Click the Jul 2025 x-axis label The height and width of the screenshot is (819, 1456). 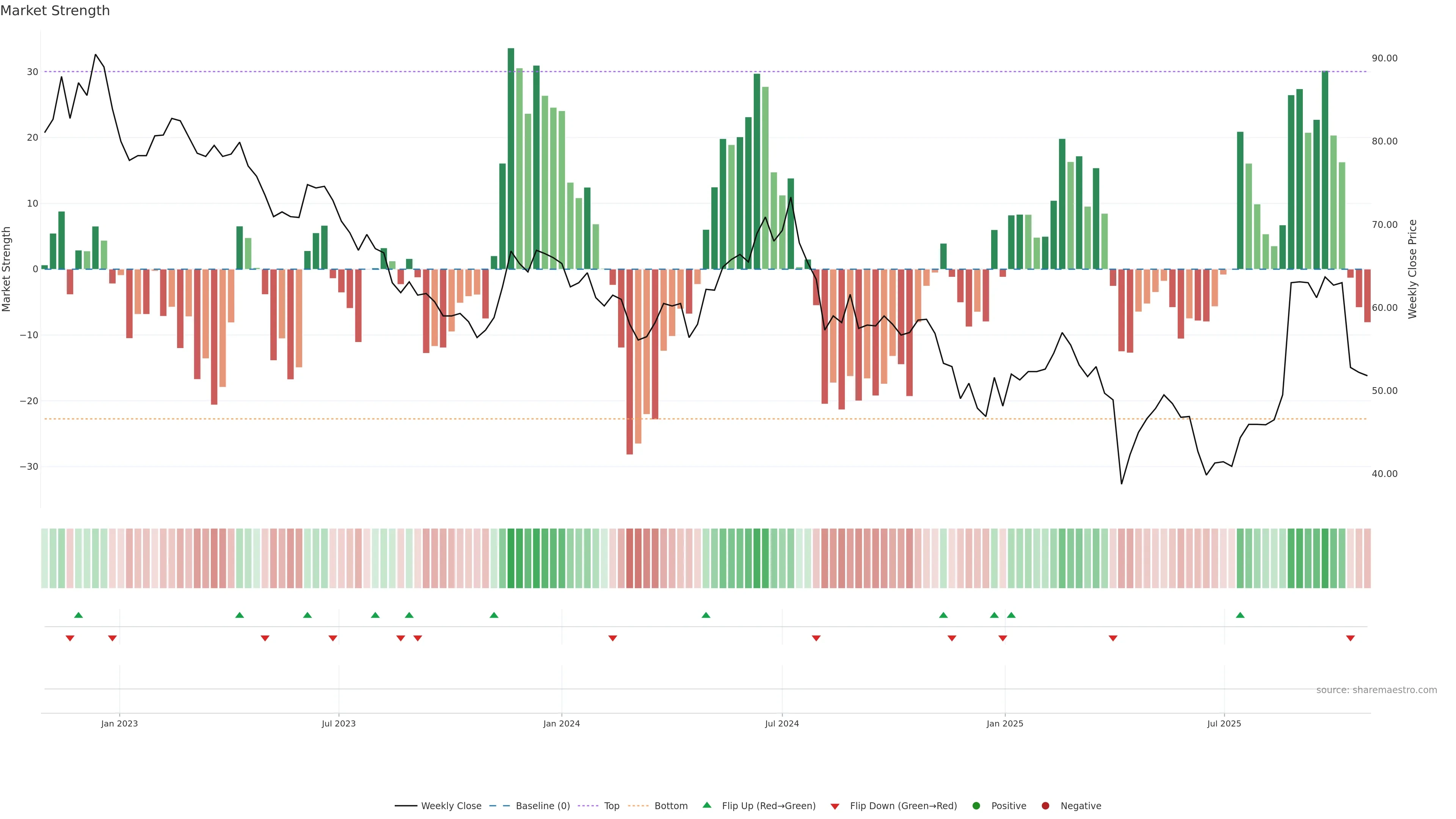(1224, 723)
